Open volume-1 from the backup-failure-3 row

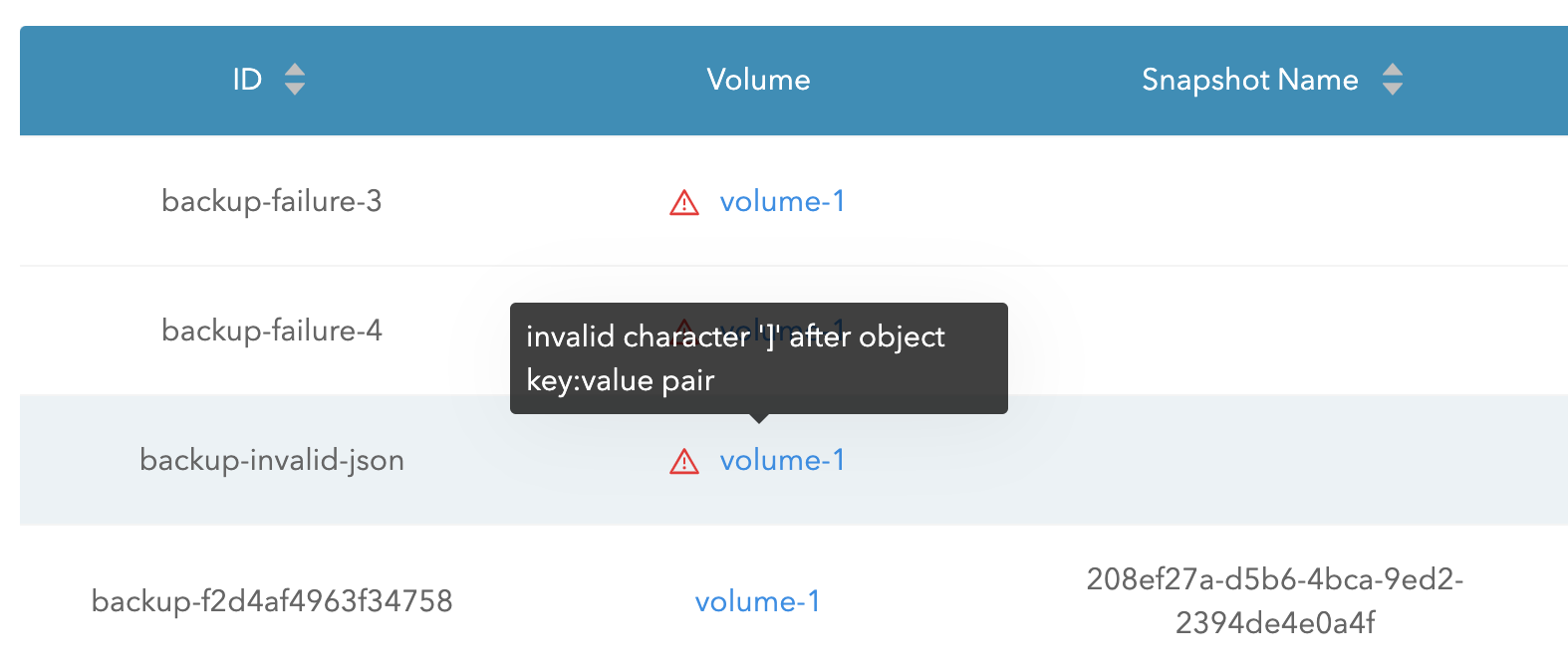tap(783, 202)
